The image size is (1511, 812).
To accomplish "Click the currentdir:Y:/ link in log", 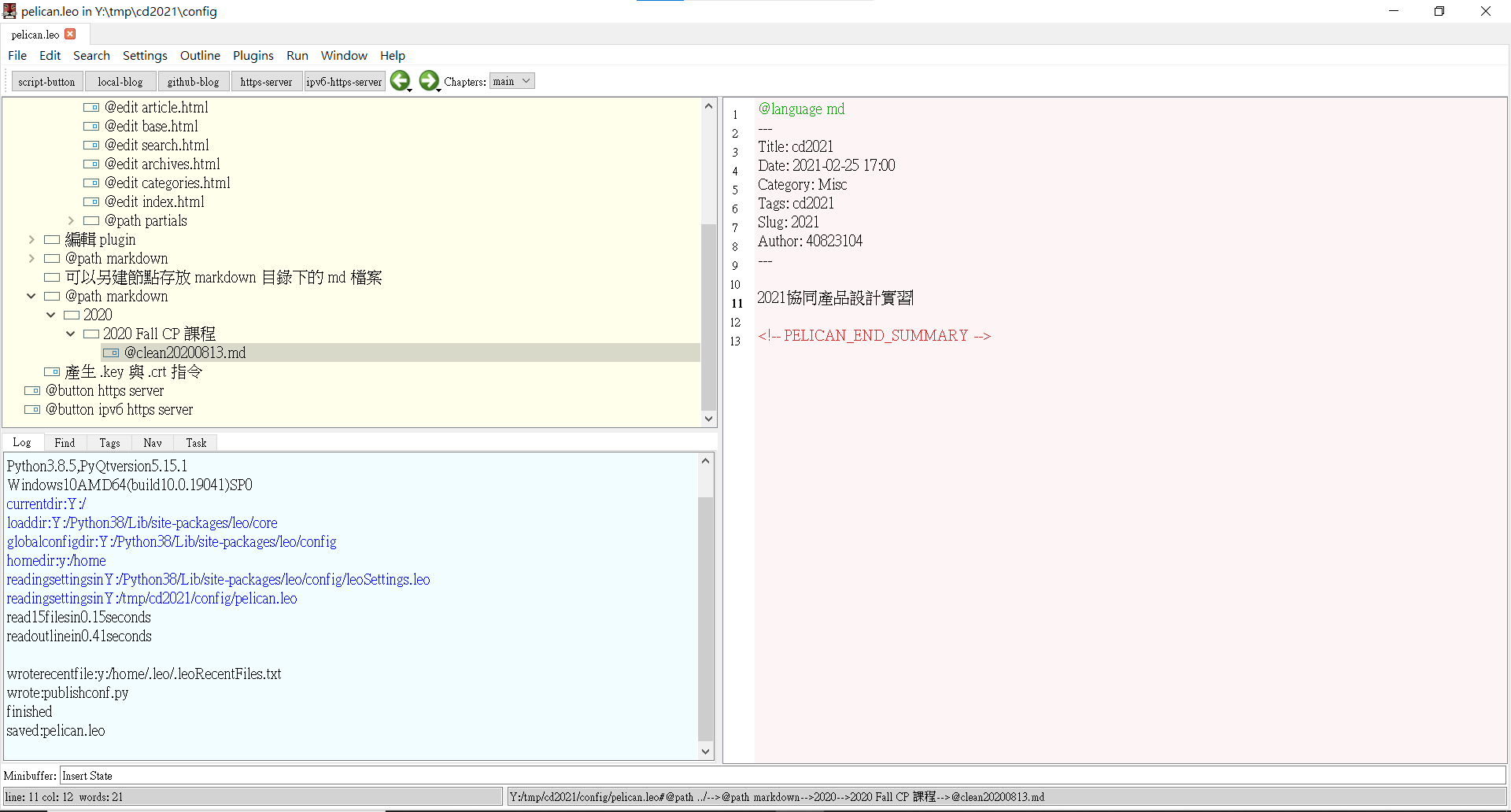I will click(x=46, y=504).
